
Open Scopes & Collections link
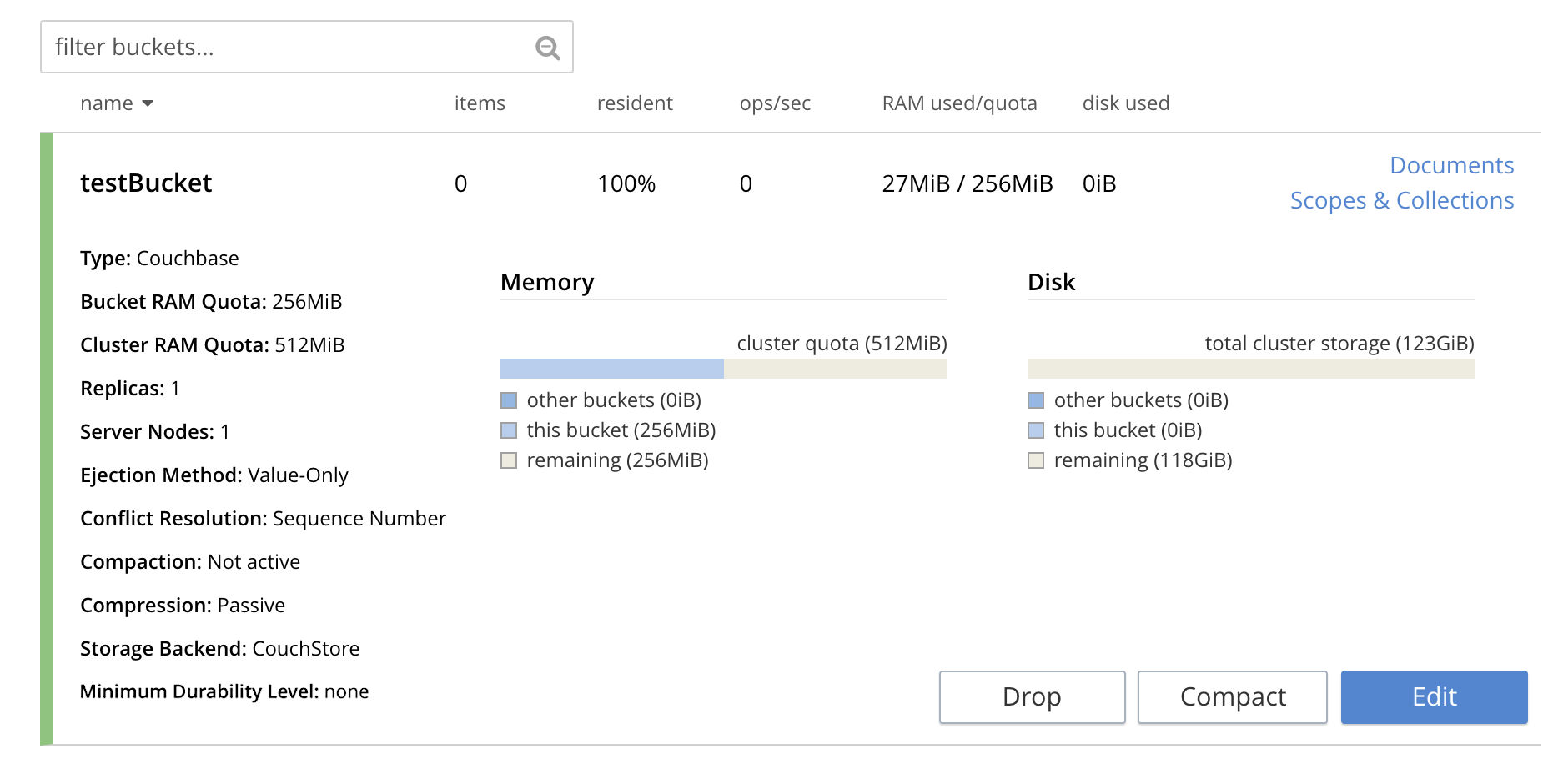(x=1401, y=200)
